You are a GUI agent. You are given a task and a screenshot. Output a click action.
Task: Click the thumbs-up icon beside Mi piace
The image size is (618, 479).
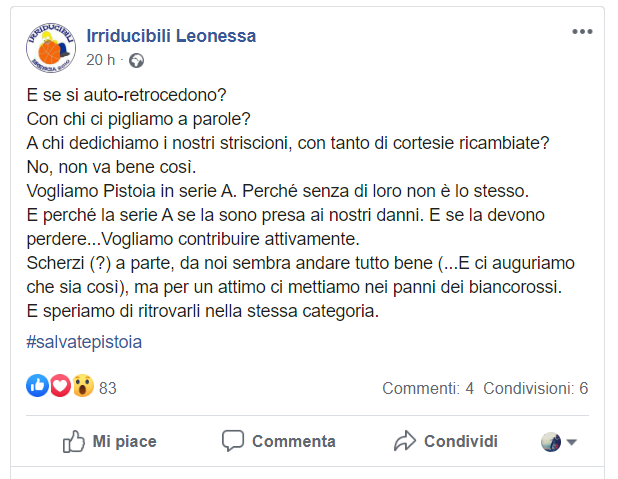tap(73, 441)
